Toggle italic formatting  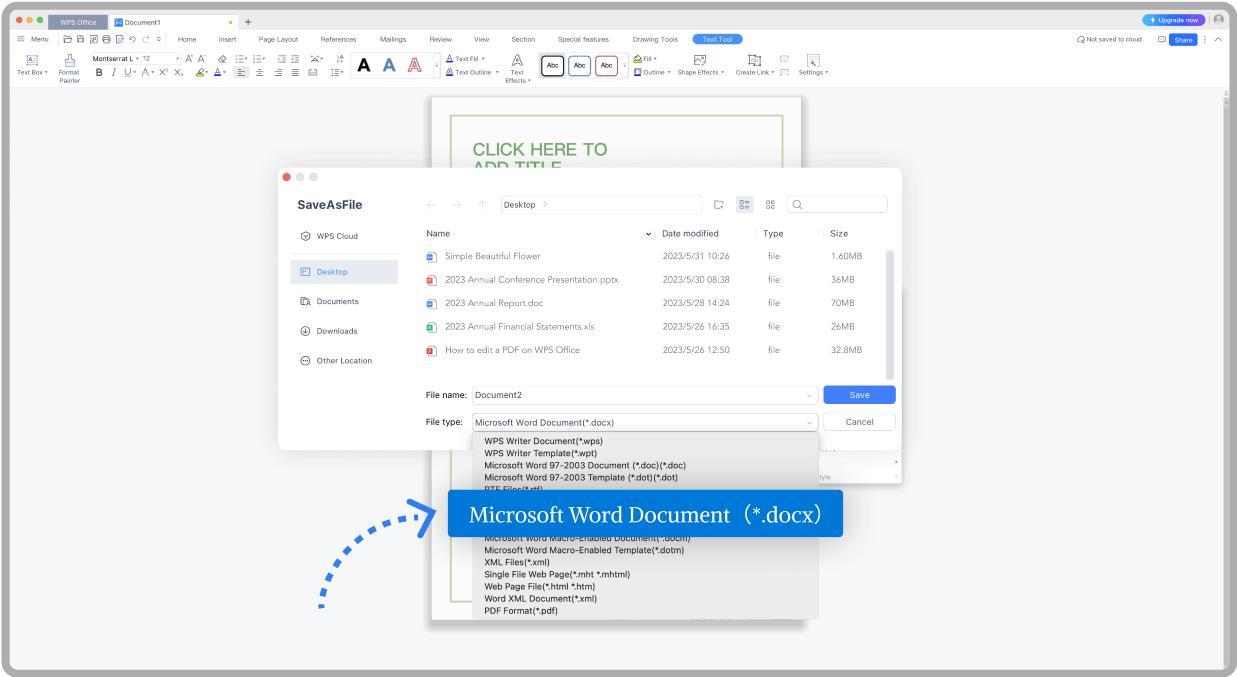tap(114, 72)
